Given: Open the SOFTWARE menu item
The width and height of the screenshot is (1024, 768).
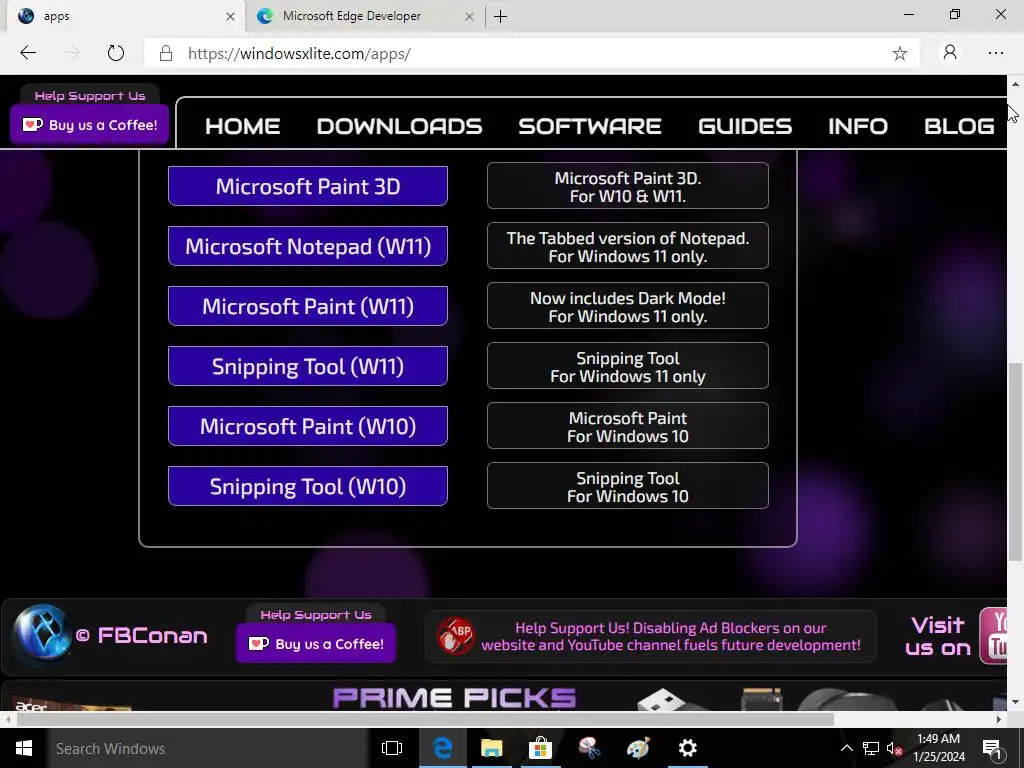Looking at the screenshot, I should click(590, 126).
